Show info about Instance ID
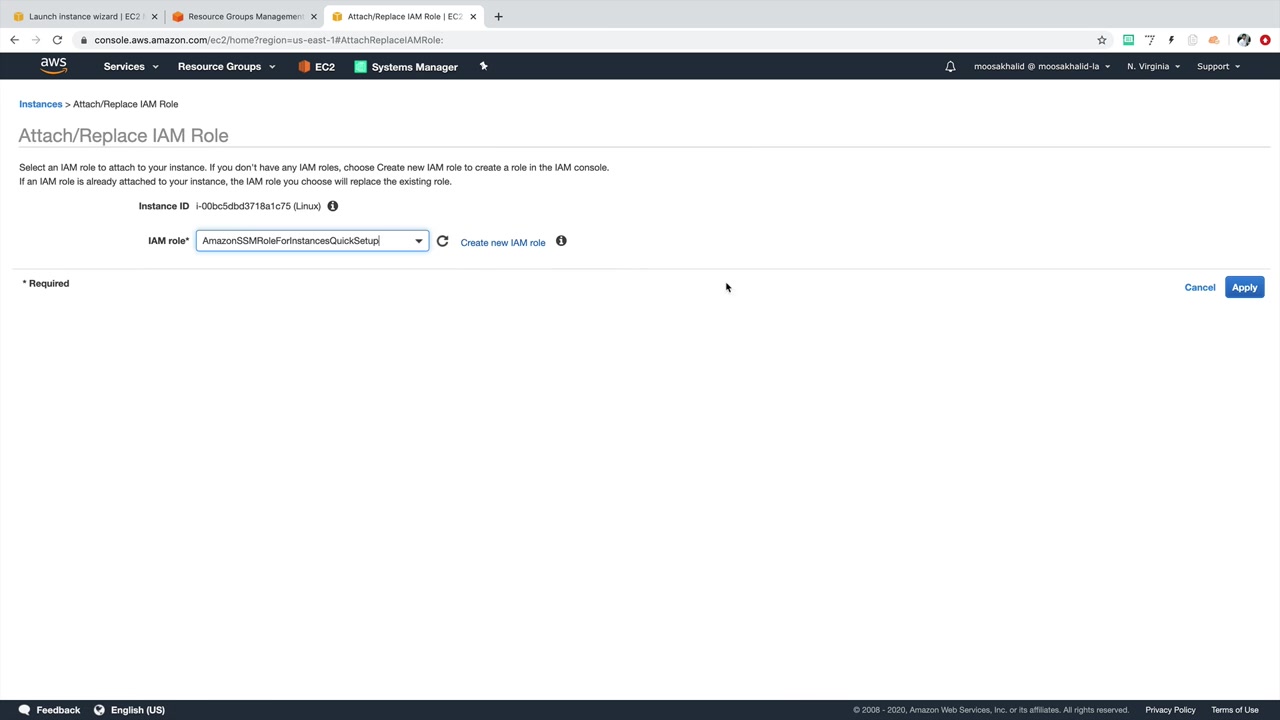The height and width of the screenshot is (720, 1280). (333, 206)
